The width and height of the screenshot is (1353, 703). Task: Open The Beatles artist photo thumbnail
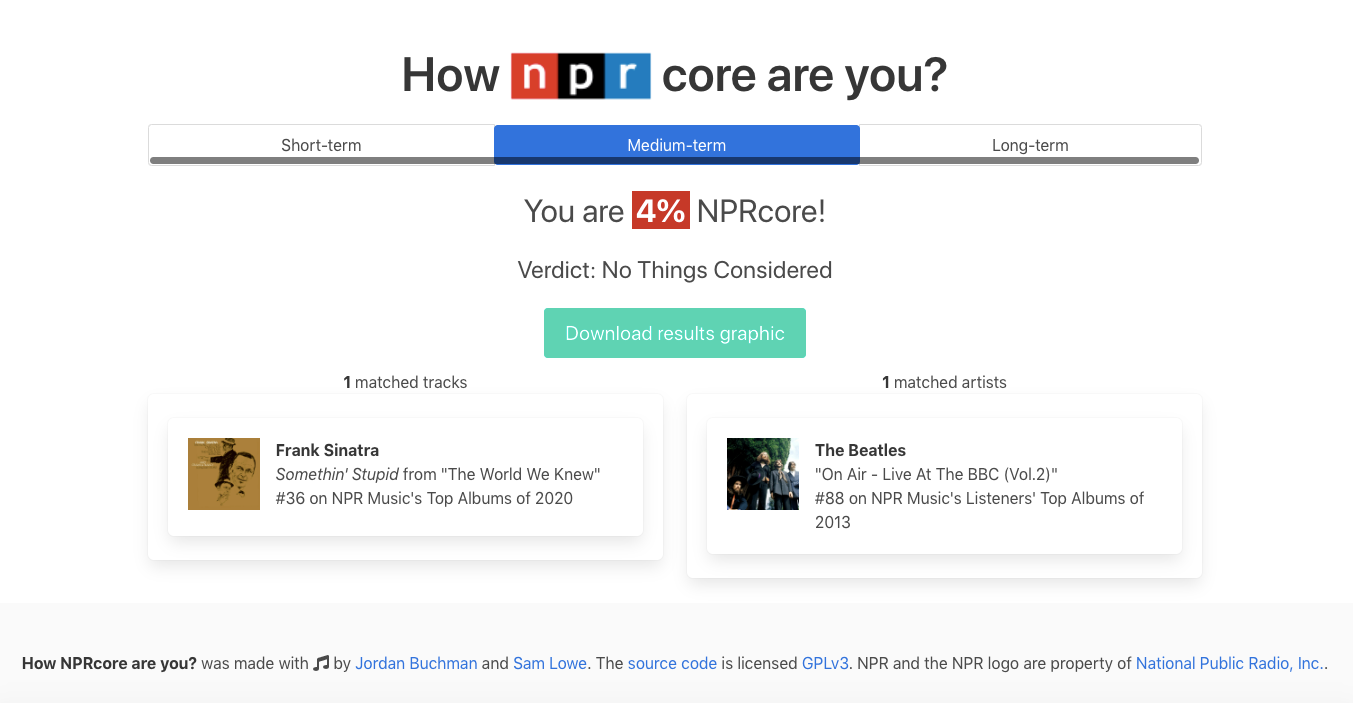(x=763, y=474)
